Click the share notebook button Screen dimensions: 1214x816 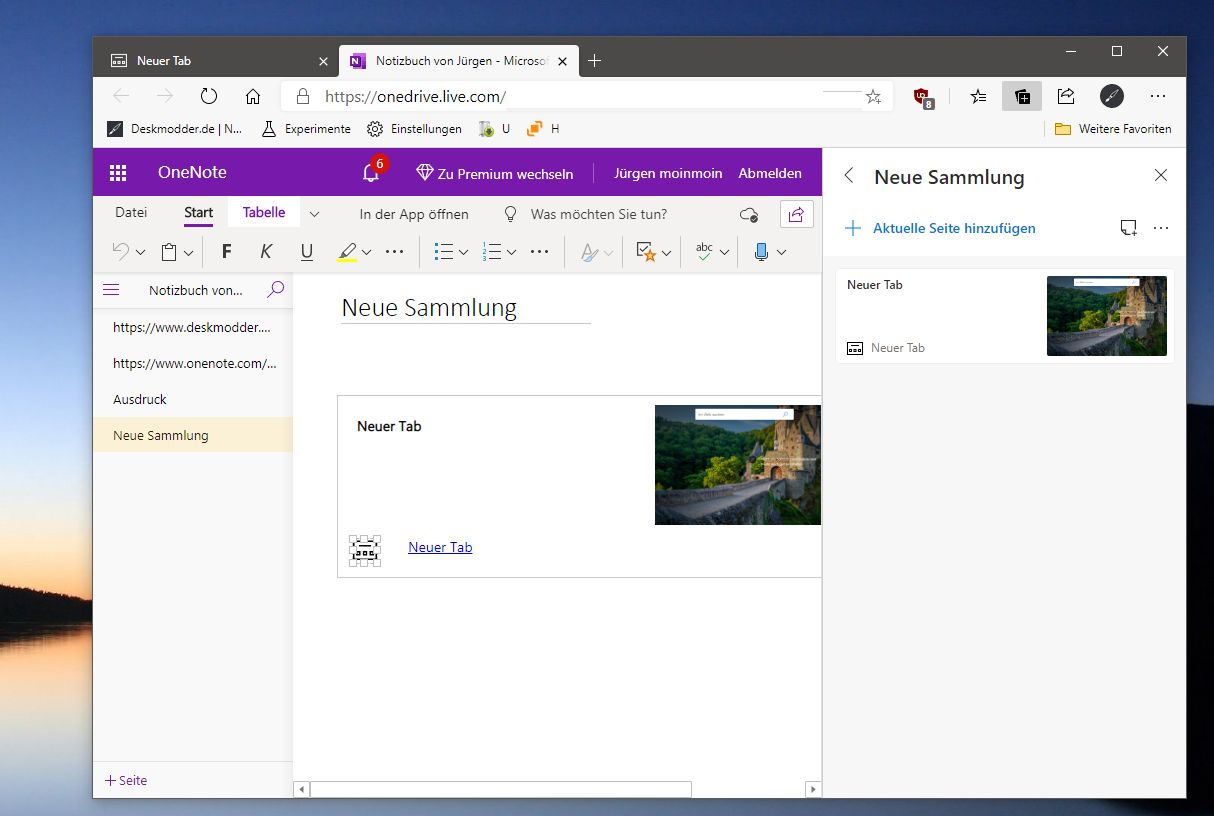(797, 214)
